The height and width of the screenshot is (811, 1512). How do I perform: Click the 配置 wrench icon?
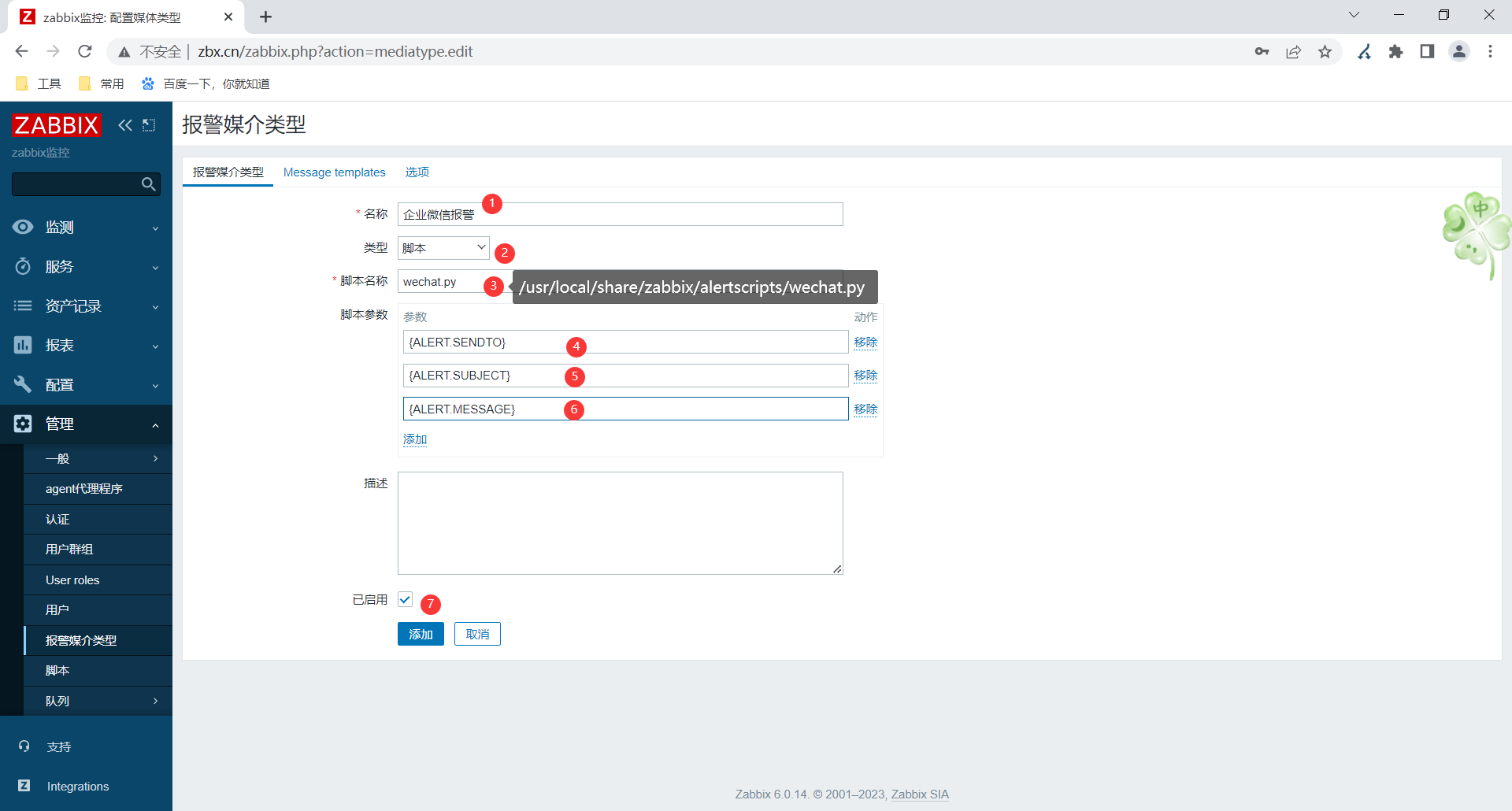pos(23,384)
